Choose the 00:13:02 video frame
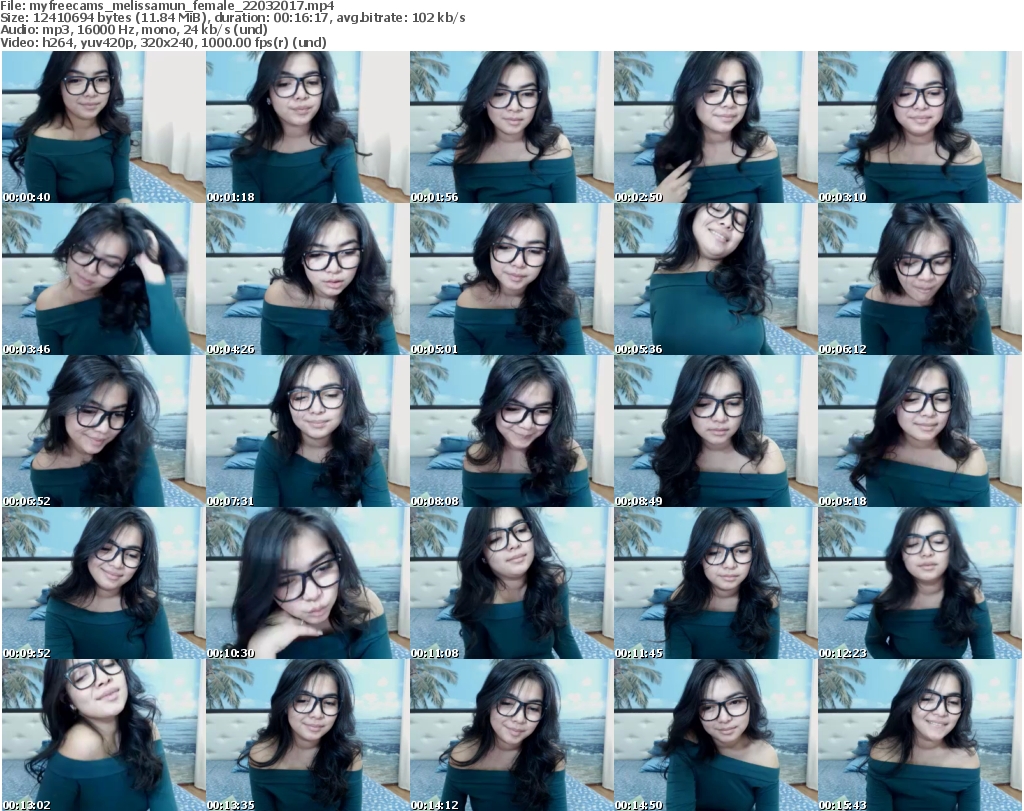1024x811 pixels. tap(104, 735)
